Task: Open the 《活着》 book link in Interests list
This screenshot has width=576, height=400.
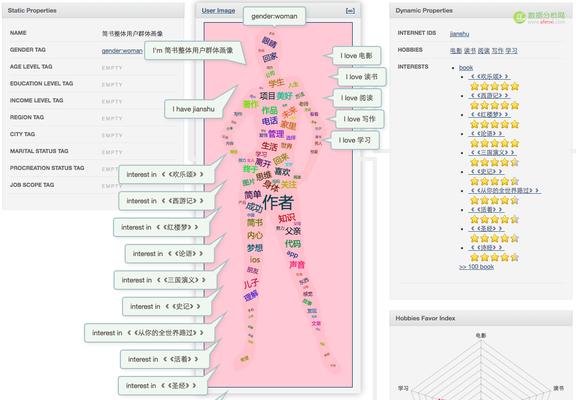Action: [487, 210]
